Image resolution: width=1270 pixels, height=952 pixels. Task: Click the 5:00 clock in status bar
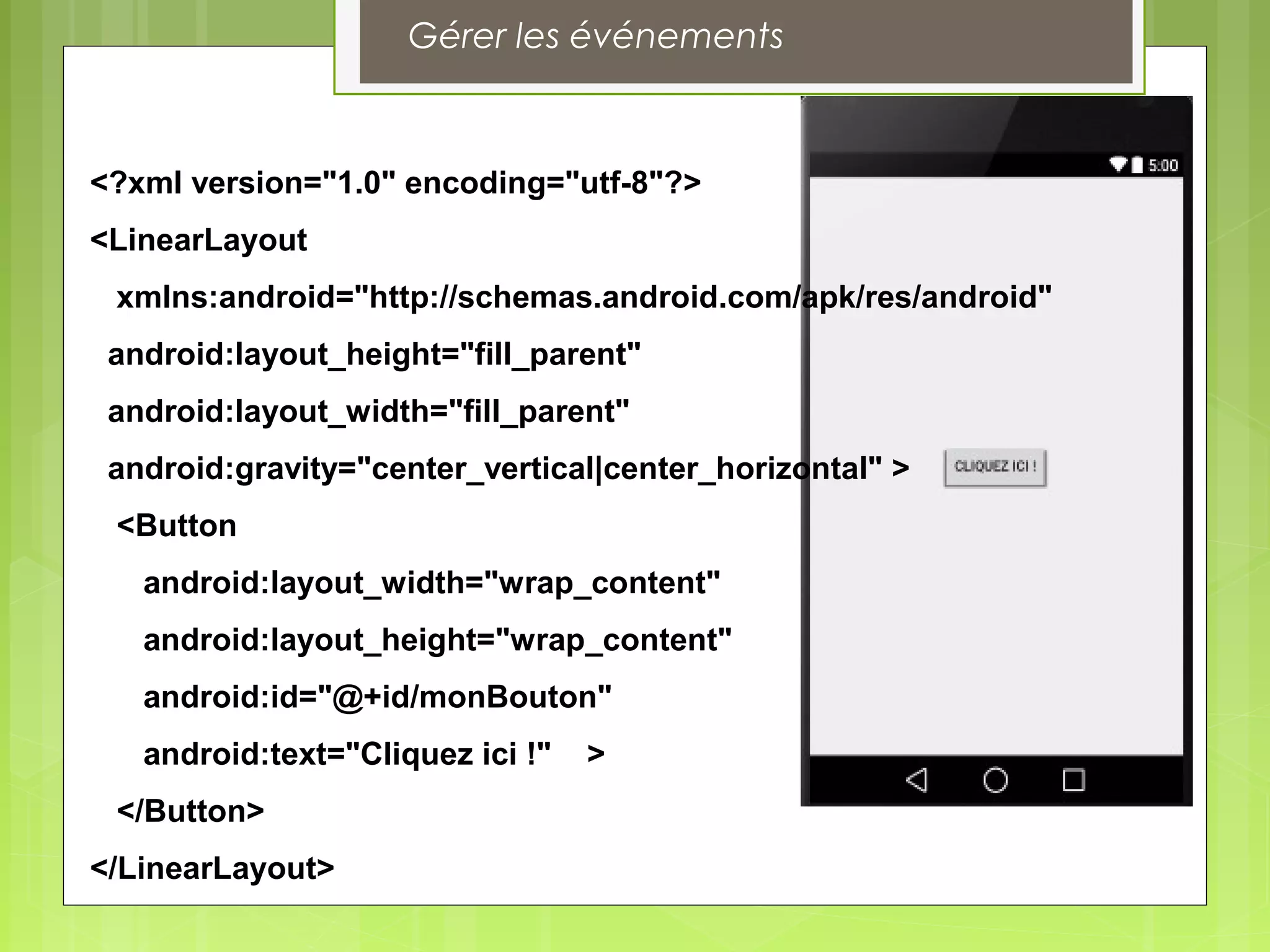[1163, 165]
